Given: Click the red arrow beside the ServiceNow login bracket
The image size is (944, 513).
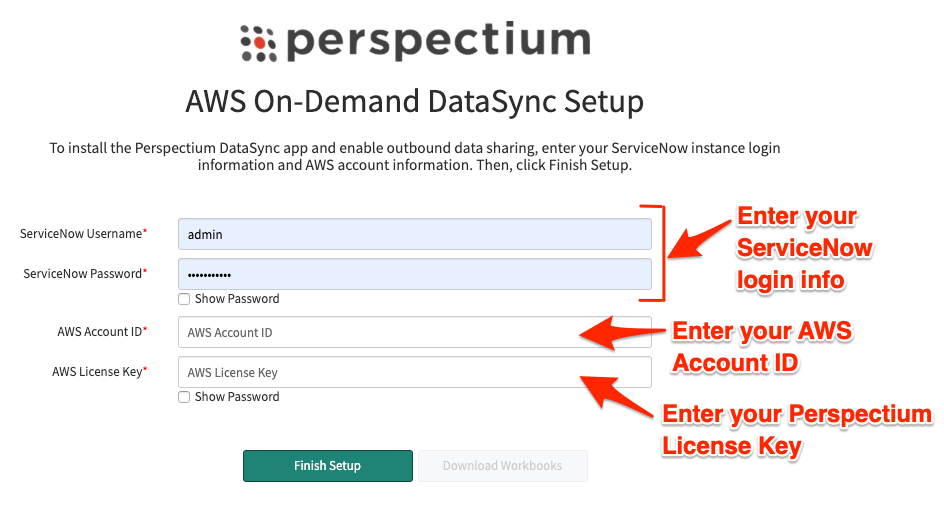Looking at the screenshot, I should pyautogui.click(x=700, y=239).
